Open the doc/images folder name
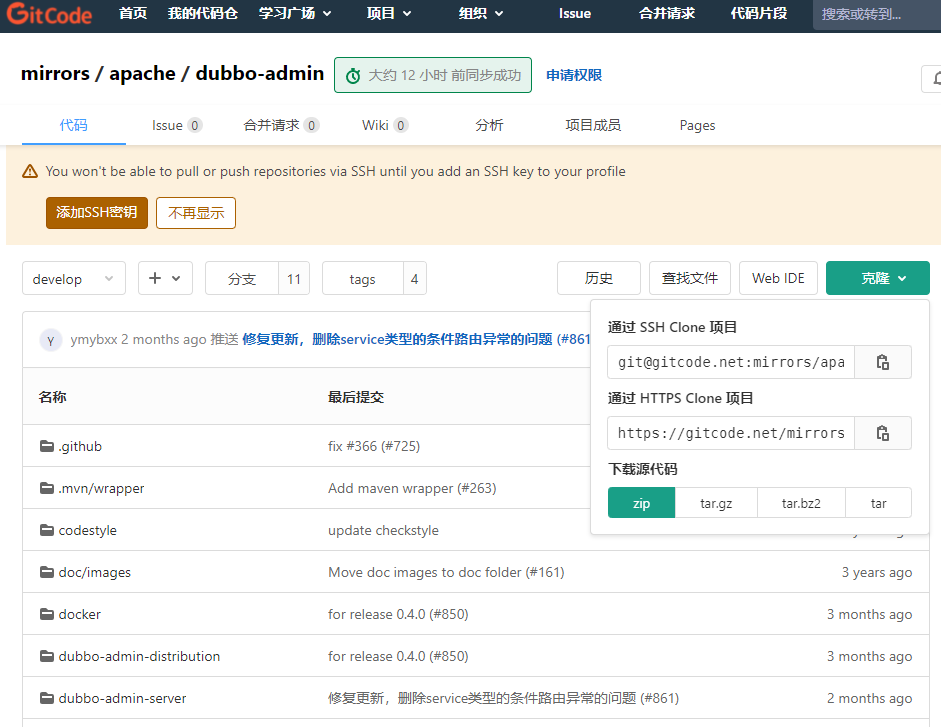The width and height of the screenshot is (941, 727). 95,572
